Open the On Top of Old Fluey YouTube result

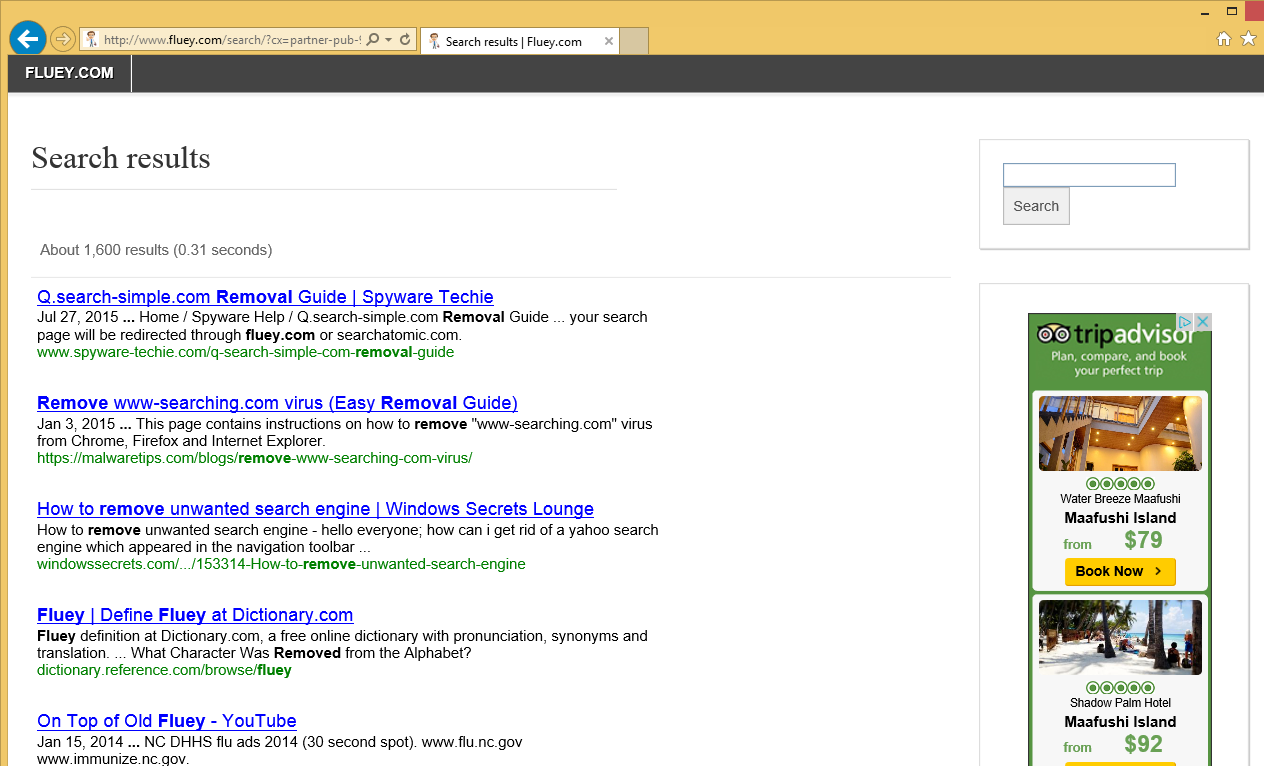point(166,720)
